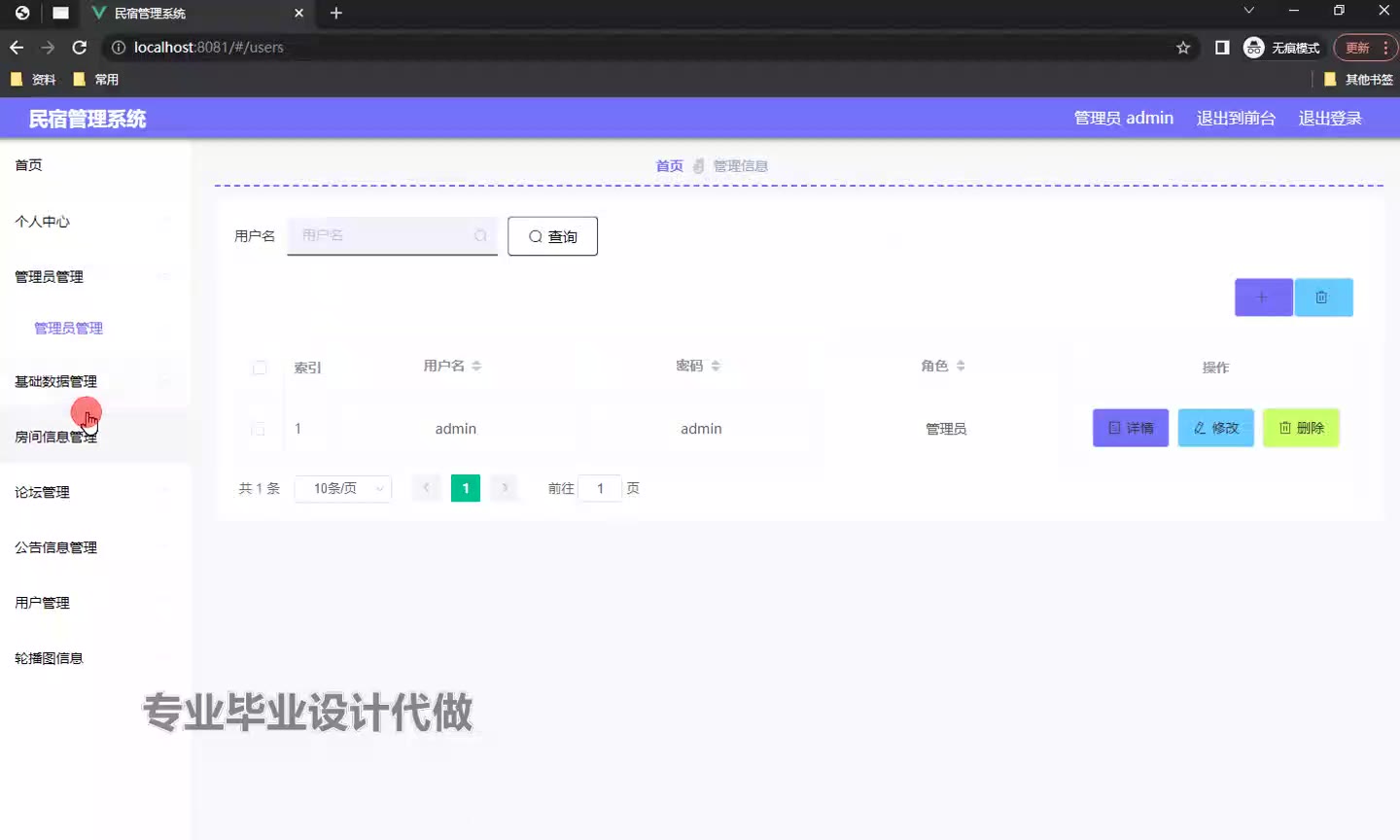
Task: Click the 查询 search button
Action: [552, 236]
